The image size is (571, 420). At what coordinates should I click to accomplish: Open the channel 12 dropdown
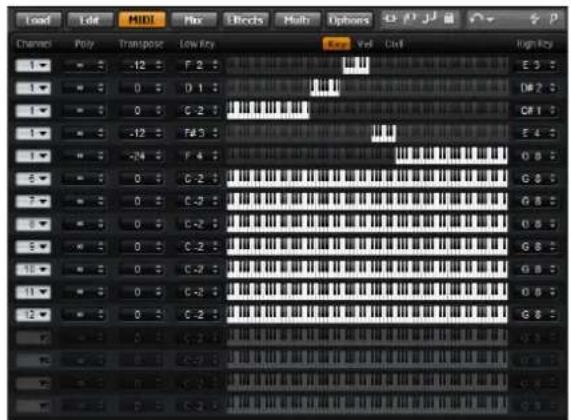coord(33,315)
